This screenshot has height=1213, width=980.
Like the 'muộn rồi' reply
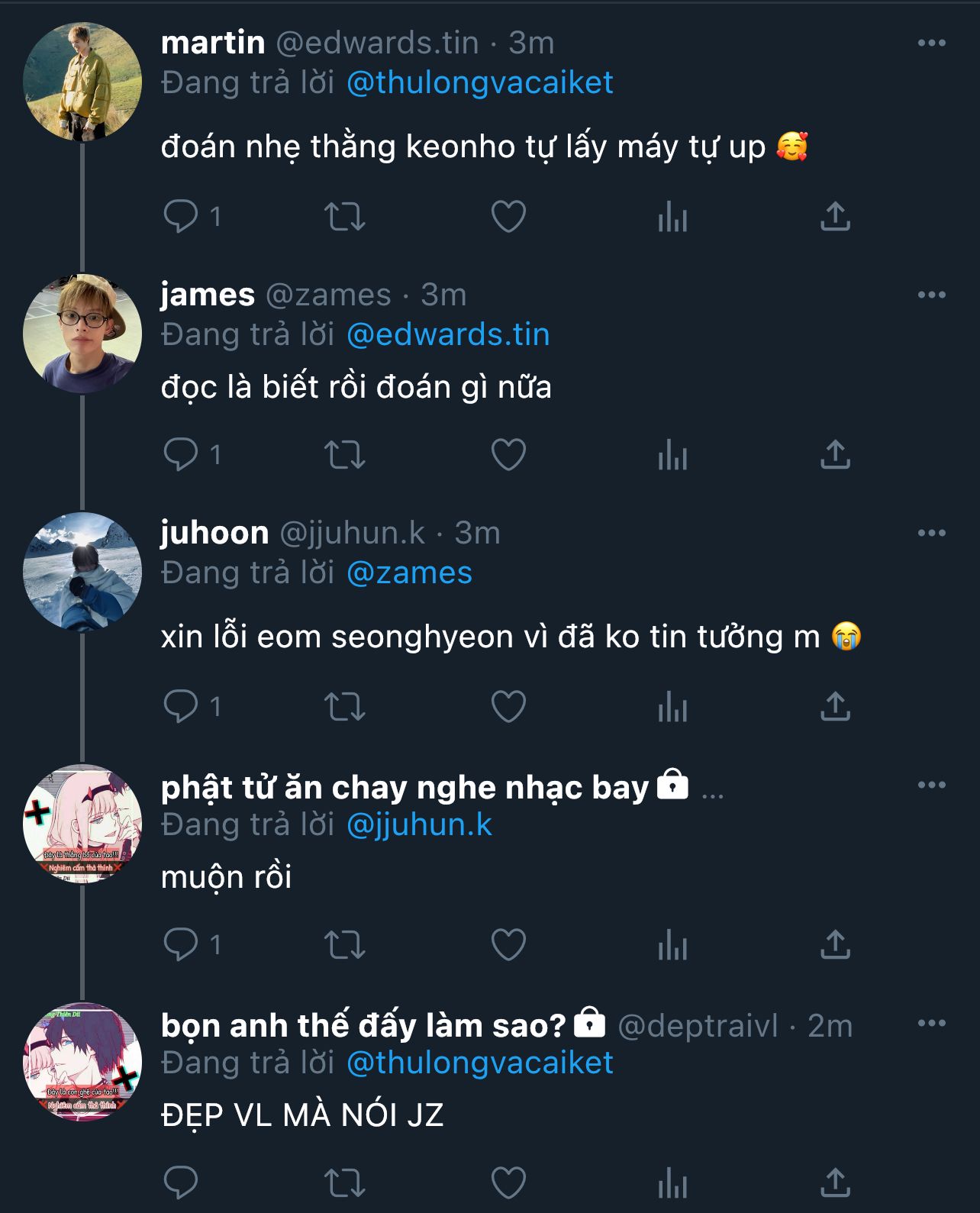(508, 945)
